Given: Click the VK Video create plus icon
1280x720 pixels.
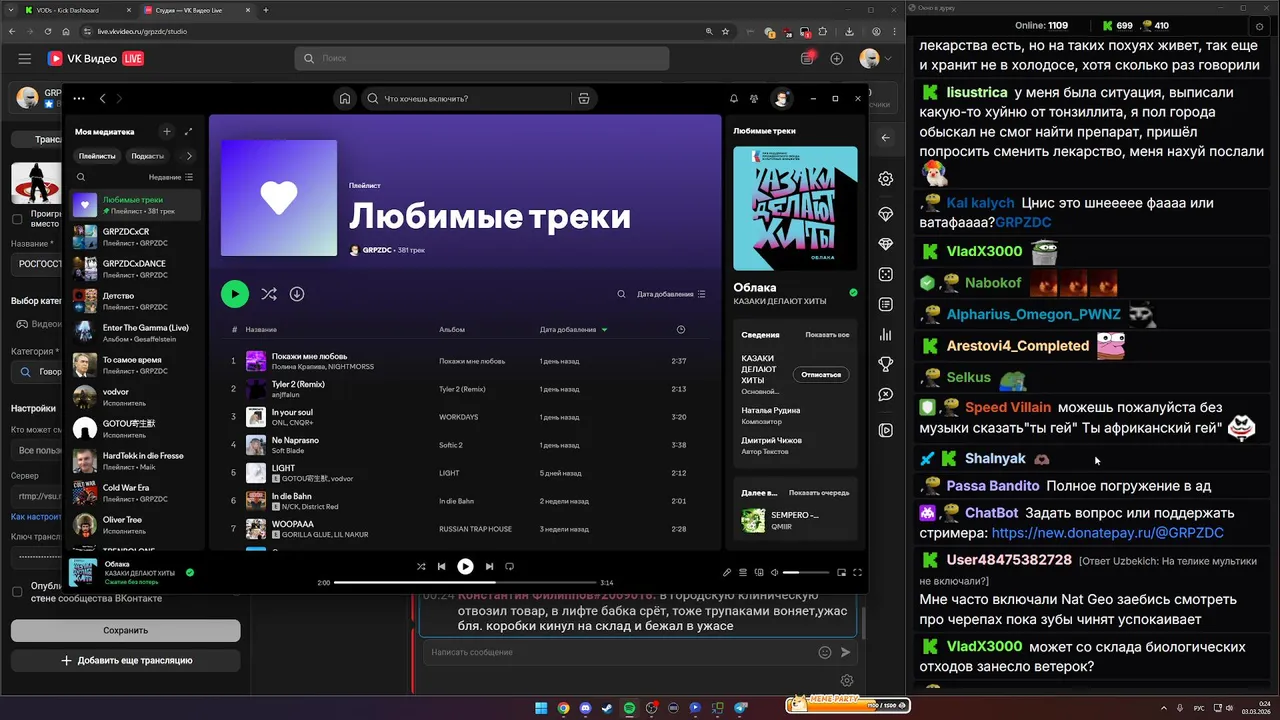Looking at the screenshot, I should click(x=837, y=59).
